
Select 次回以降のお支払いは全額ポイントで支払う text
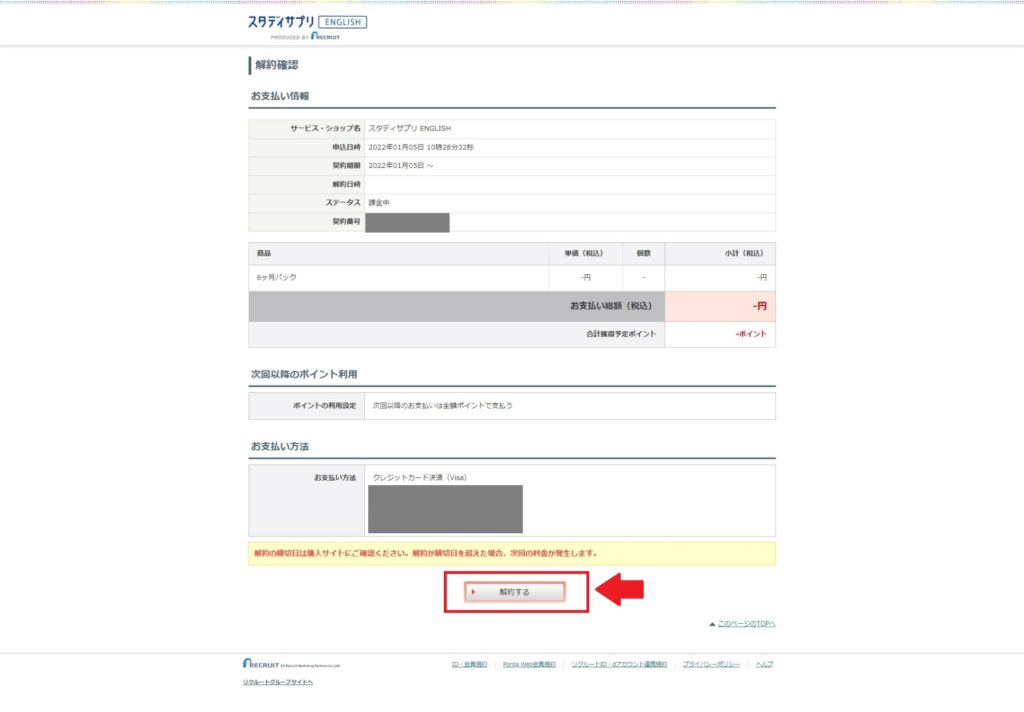coord(442,406)
